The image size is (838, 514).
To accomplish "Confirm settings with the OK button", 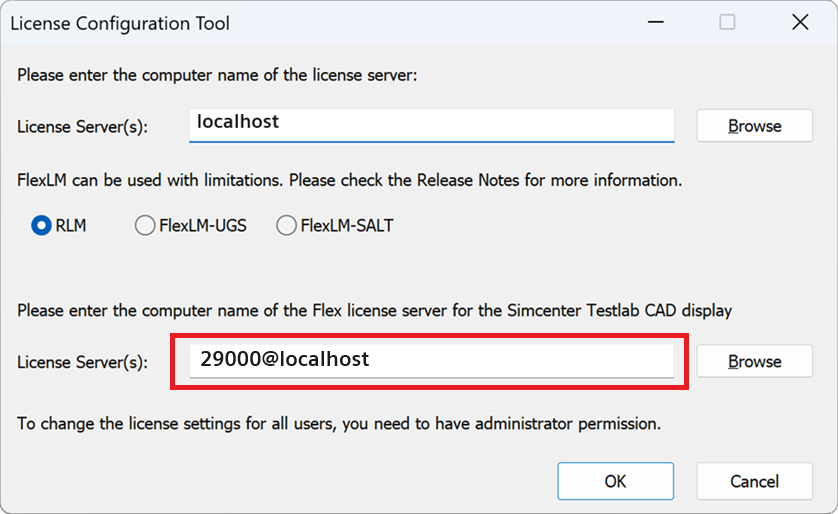I will click(x=615, y=481).
